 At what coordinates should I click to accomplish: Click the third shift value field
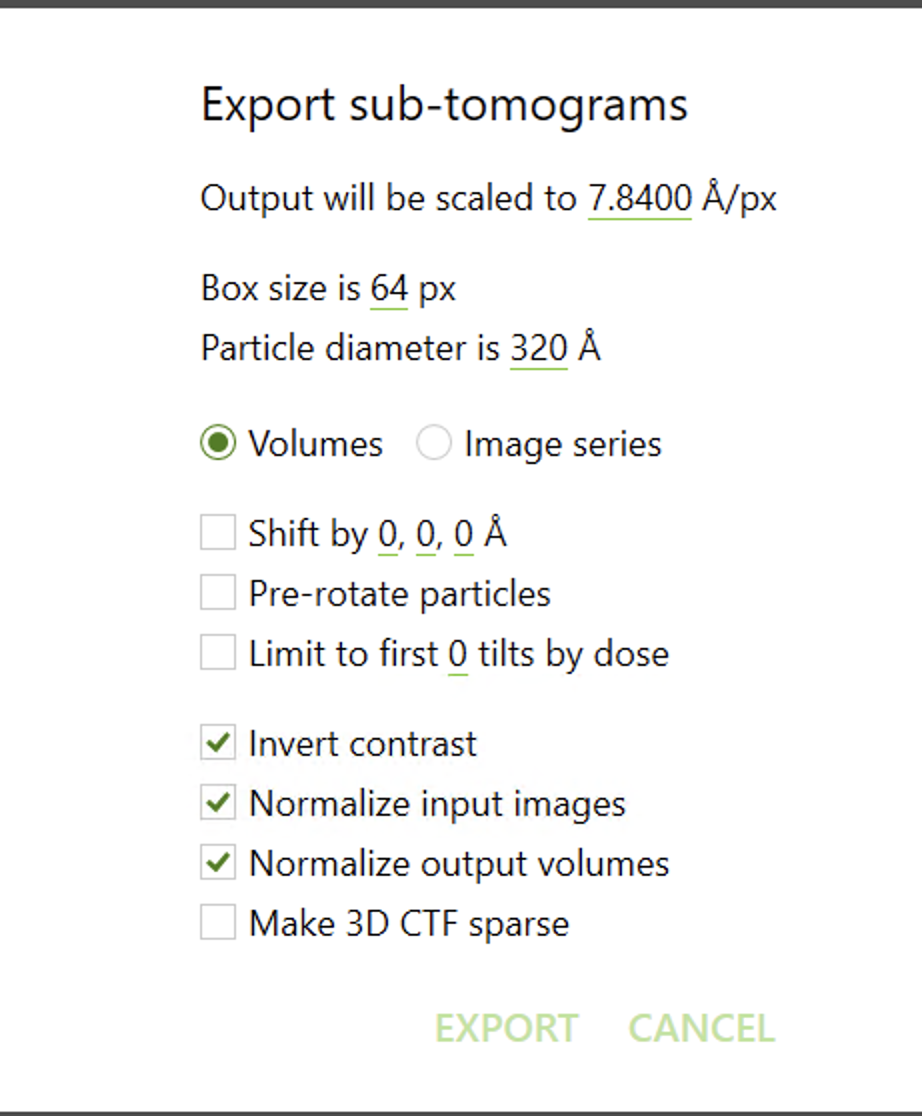tap(463, 534)
